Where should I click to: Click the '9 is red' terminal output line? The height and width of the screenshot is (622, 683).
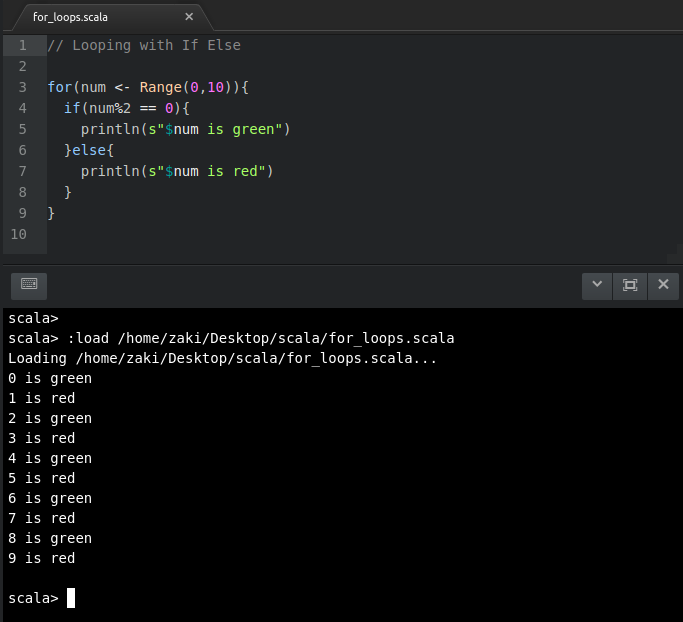pos(41,558)
